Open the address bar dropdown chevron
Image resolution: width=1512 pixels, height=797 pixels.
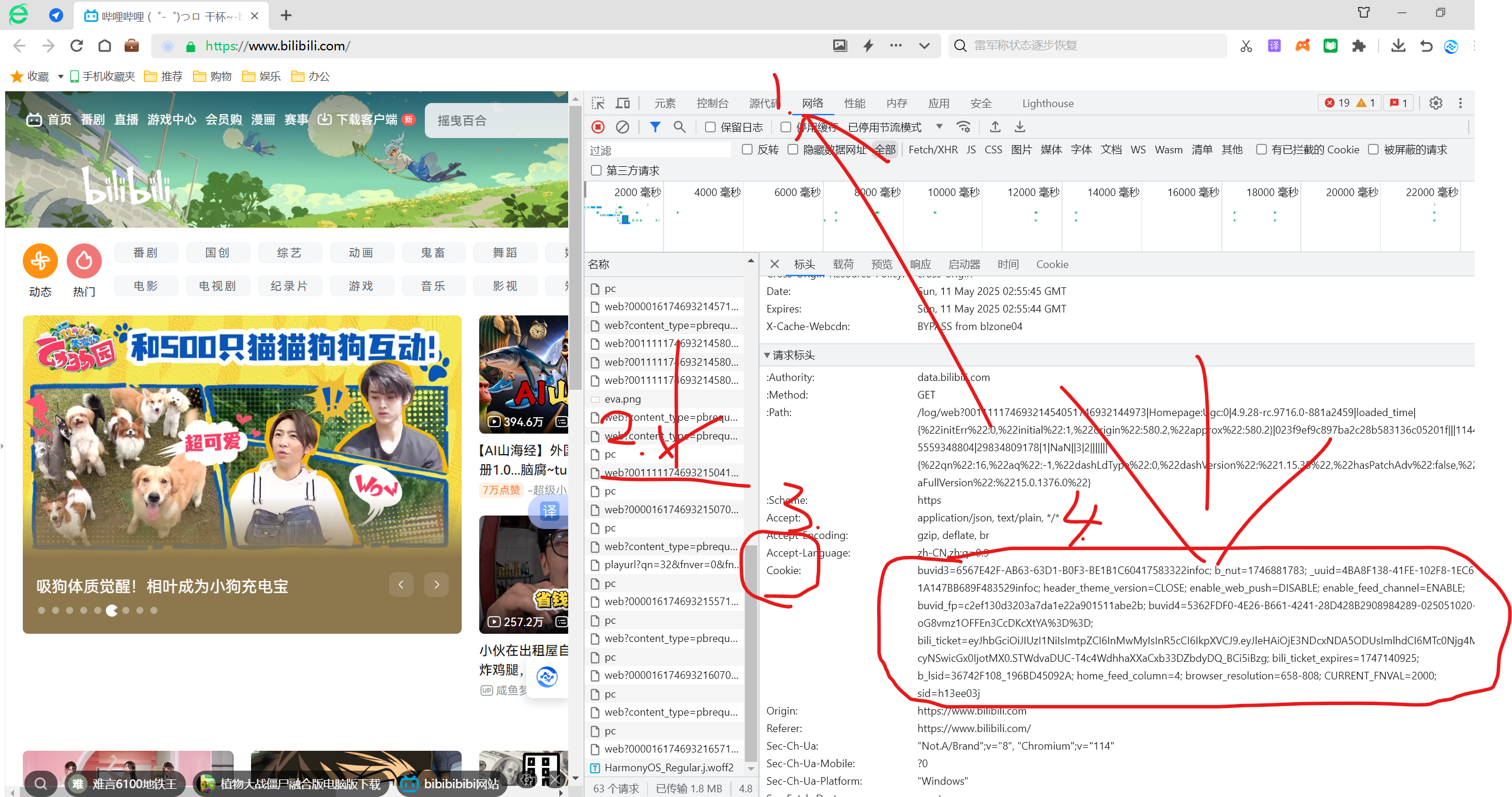point(924,46)
